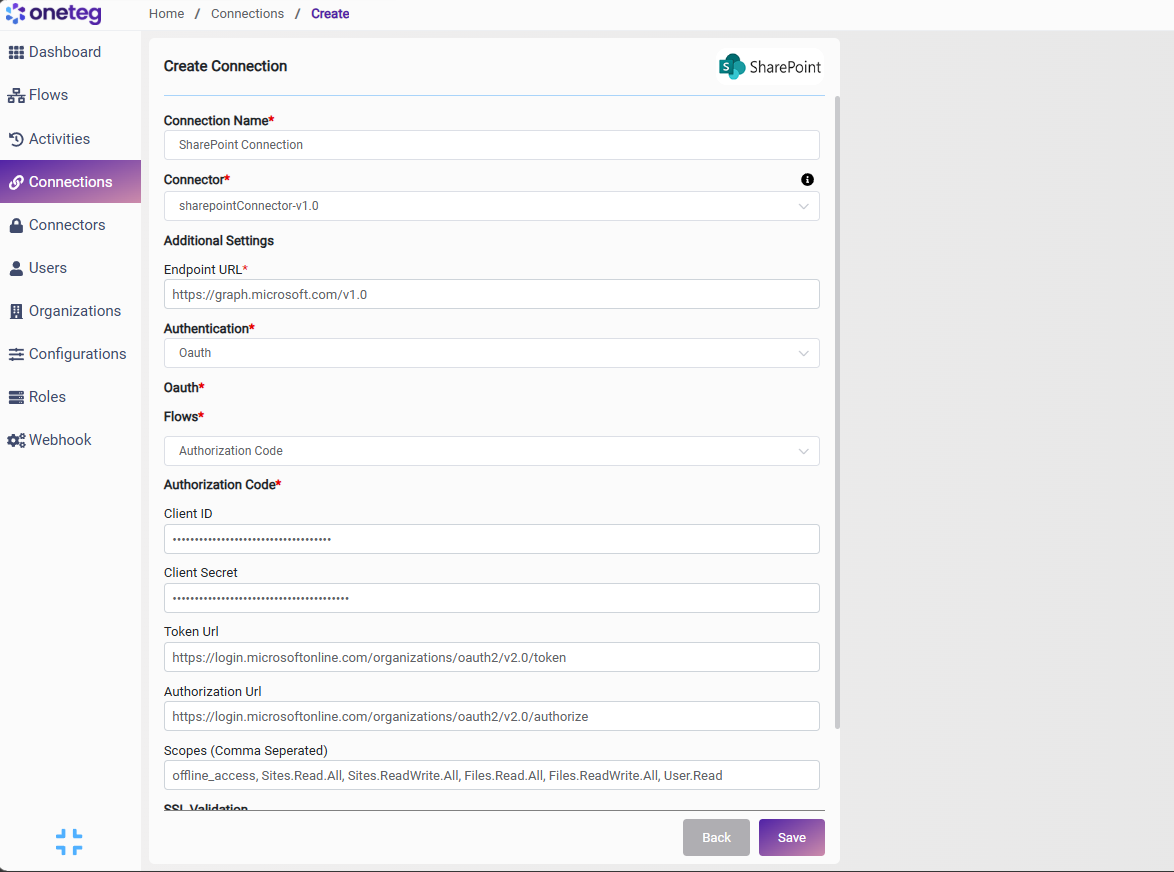
Task: Expand the Flows Authorization Code dropdown
Action: tap(491, 451)
